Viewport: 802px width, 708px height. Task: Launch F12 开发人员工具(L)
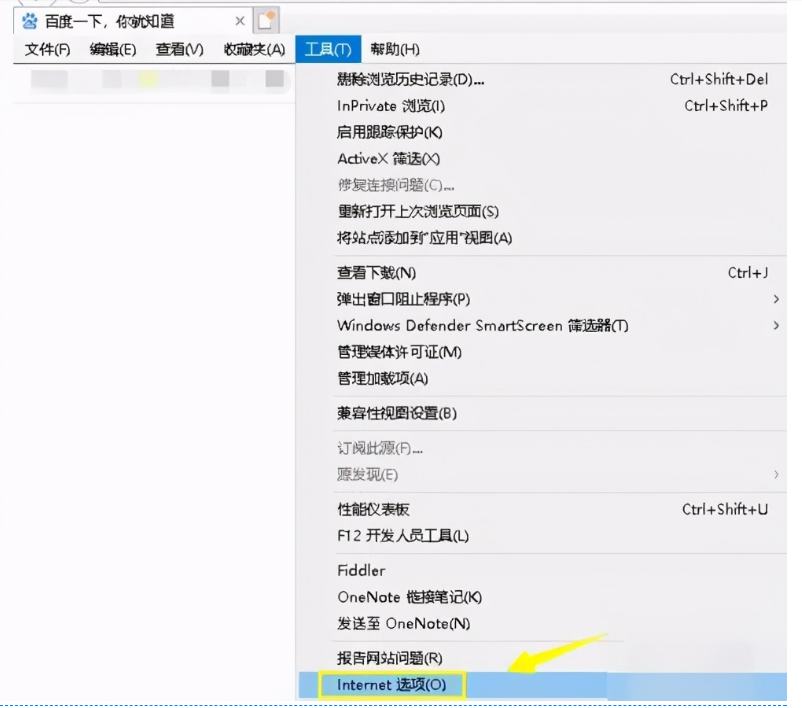[x=402, y=536]
